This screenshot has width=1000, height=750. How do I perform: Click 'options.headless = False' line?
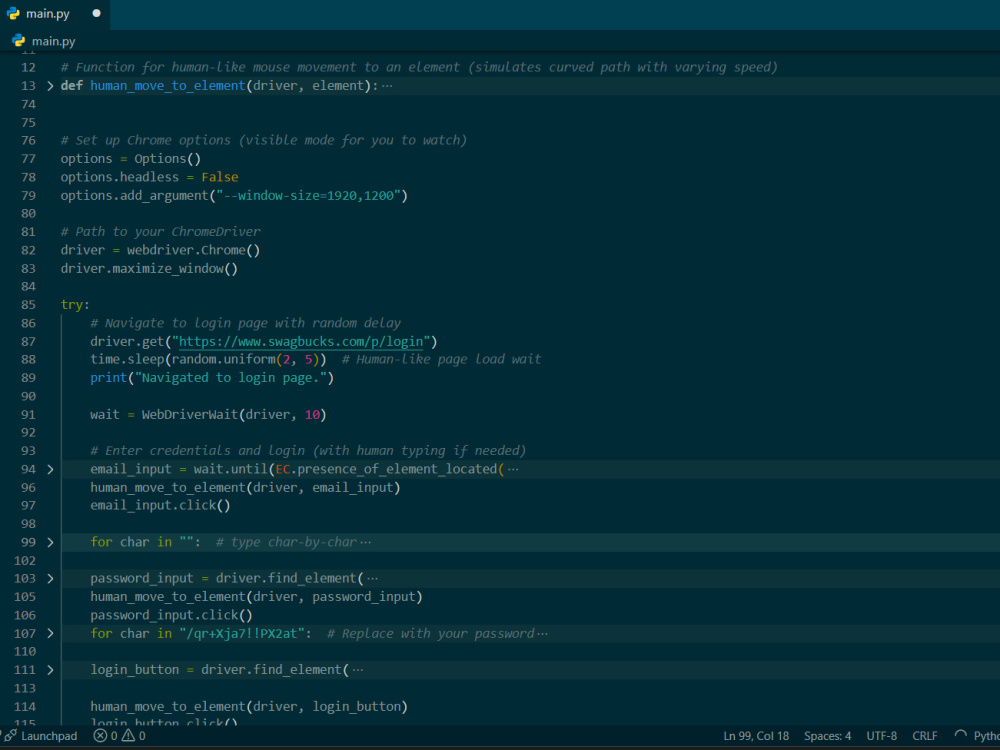click(x=149, y=177)
